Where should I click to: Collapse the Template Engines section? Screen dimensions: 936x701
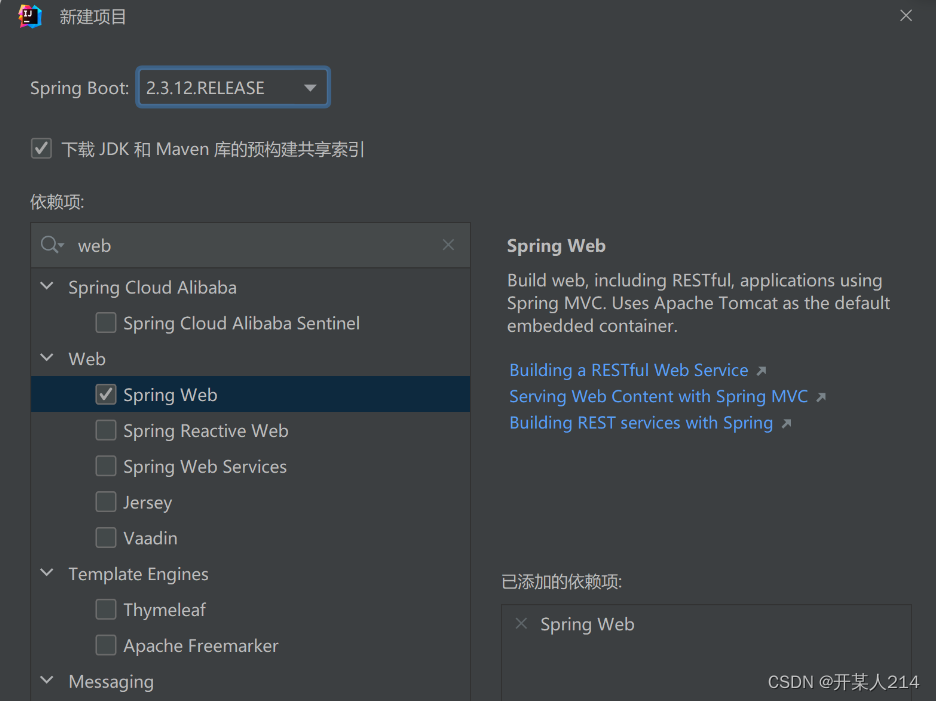tap(46, 573)
